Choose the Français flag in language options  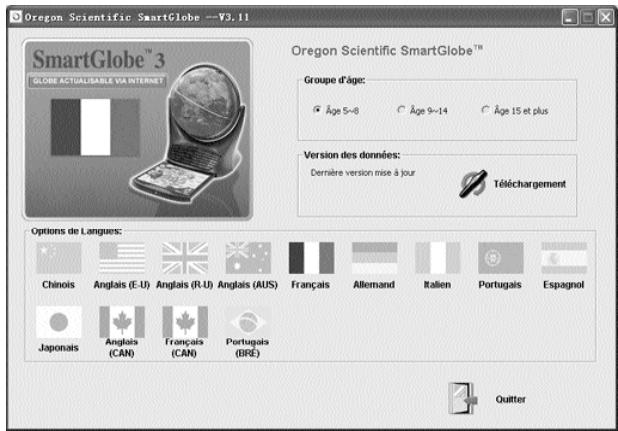click(x=311, y=258)
